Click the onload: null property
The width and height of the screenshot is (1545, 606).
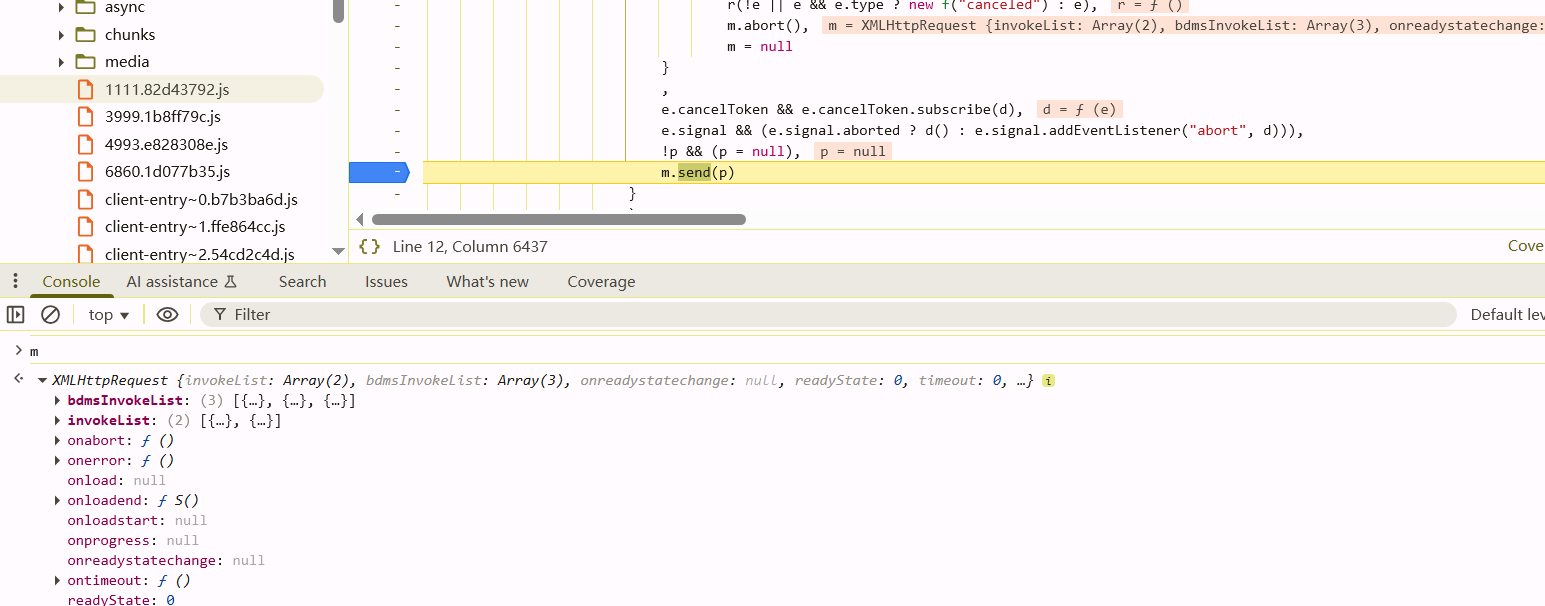click(116, 480)
